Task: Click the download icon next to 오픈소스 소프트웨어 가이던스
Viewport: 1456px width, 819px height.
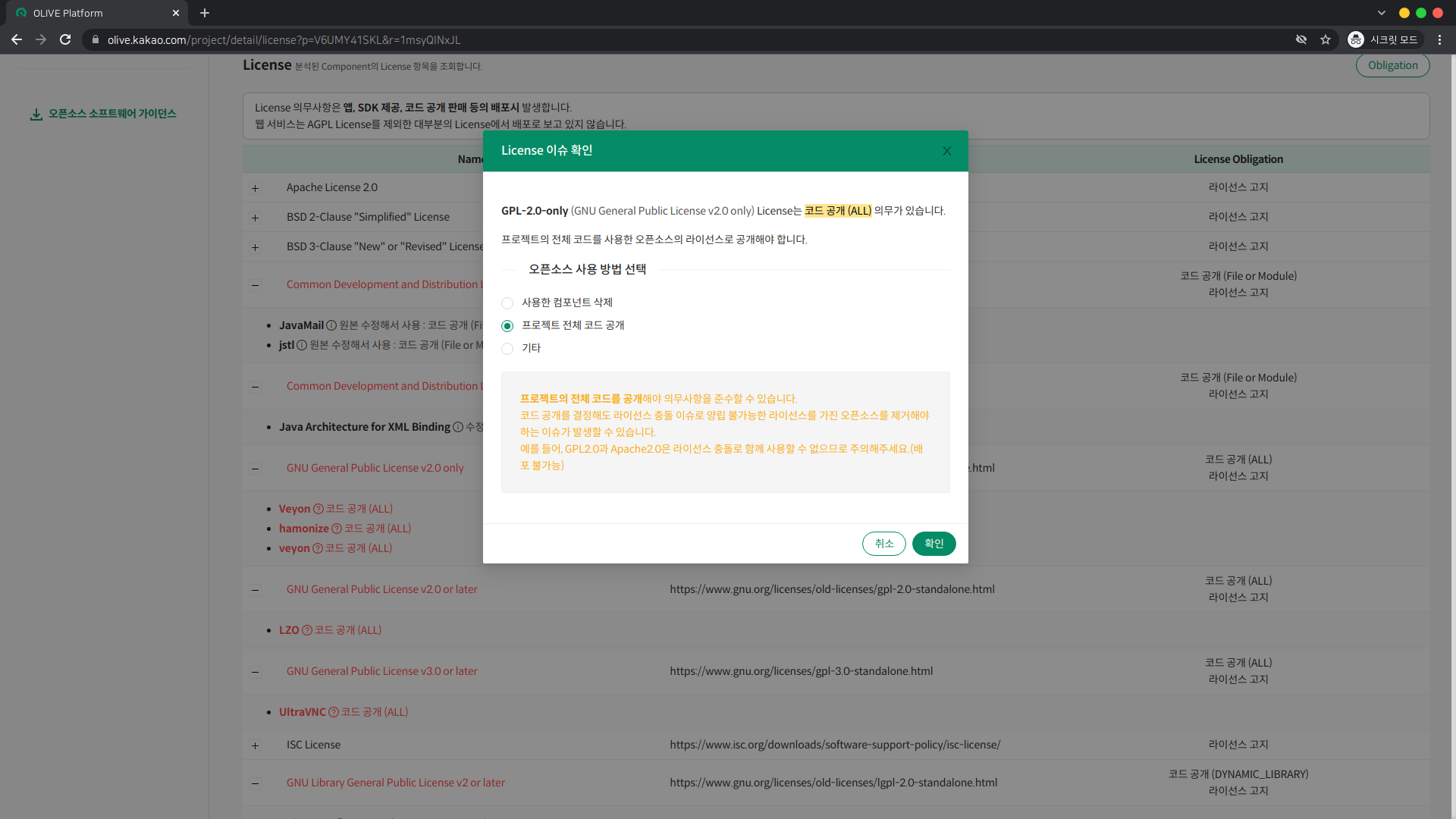Action: [x=36, y=114]
